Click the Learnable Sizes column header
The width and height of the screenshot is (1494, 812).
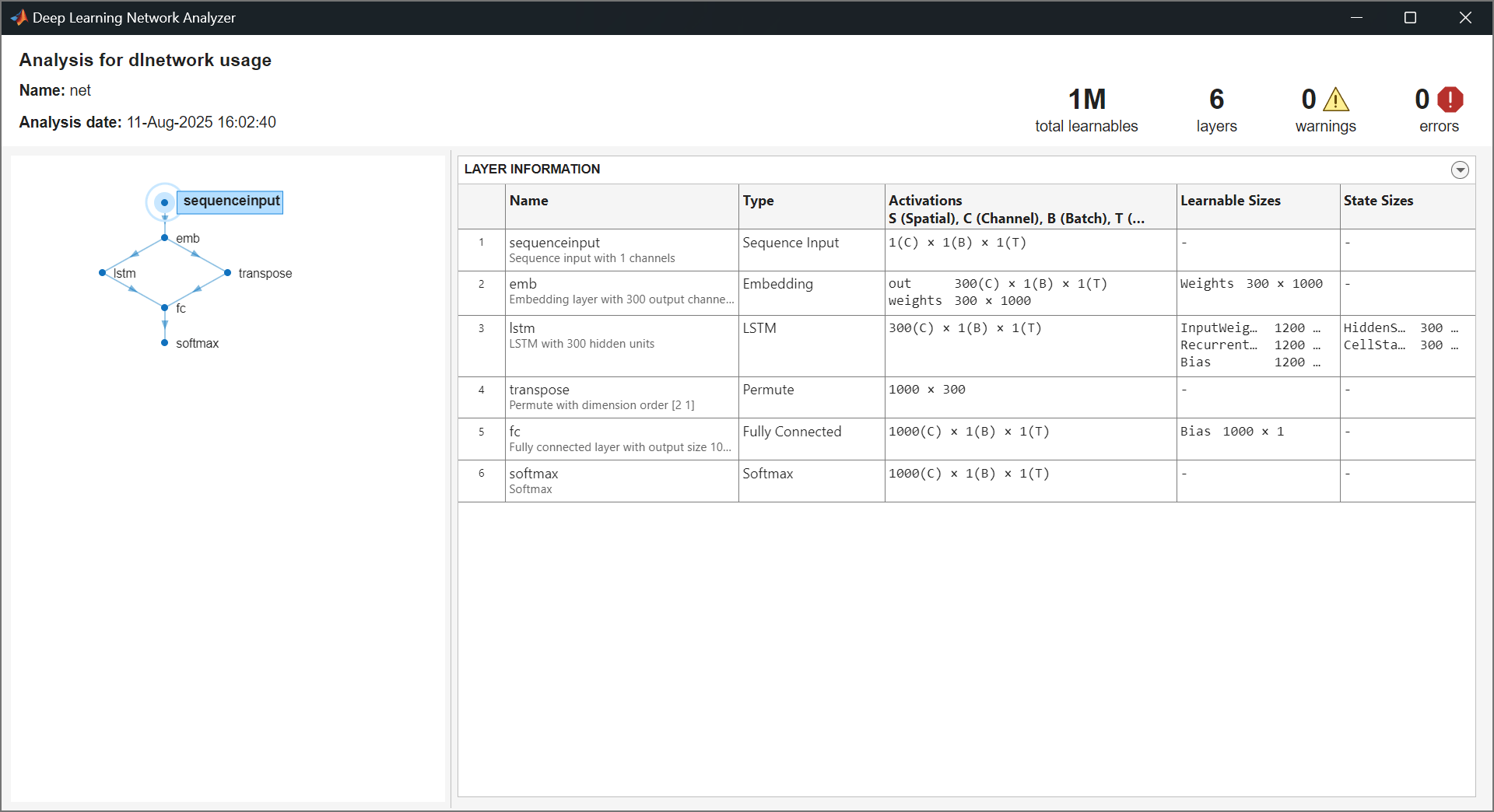click(1230, 201)
